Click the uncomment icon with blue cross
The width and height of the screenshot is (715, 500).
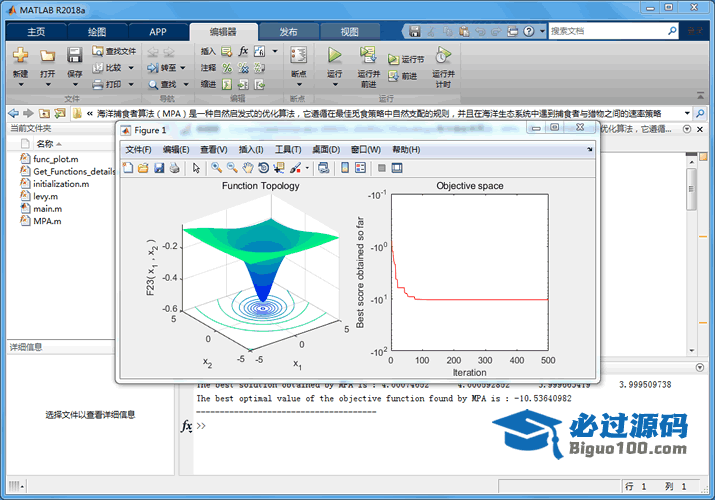pos(243,68)
